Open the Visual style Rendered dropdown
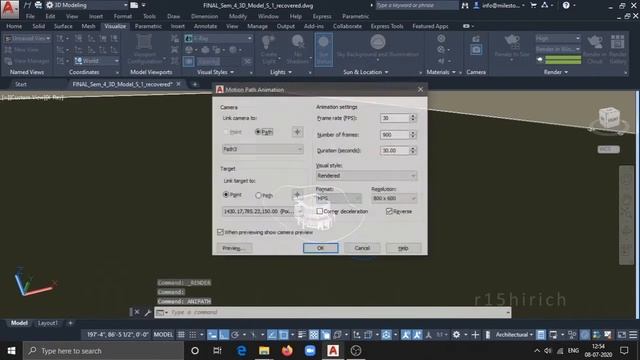640x360 pixels. pyautogui.click(x=366, y=176)
